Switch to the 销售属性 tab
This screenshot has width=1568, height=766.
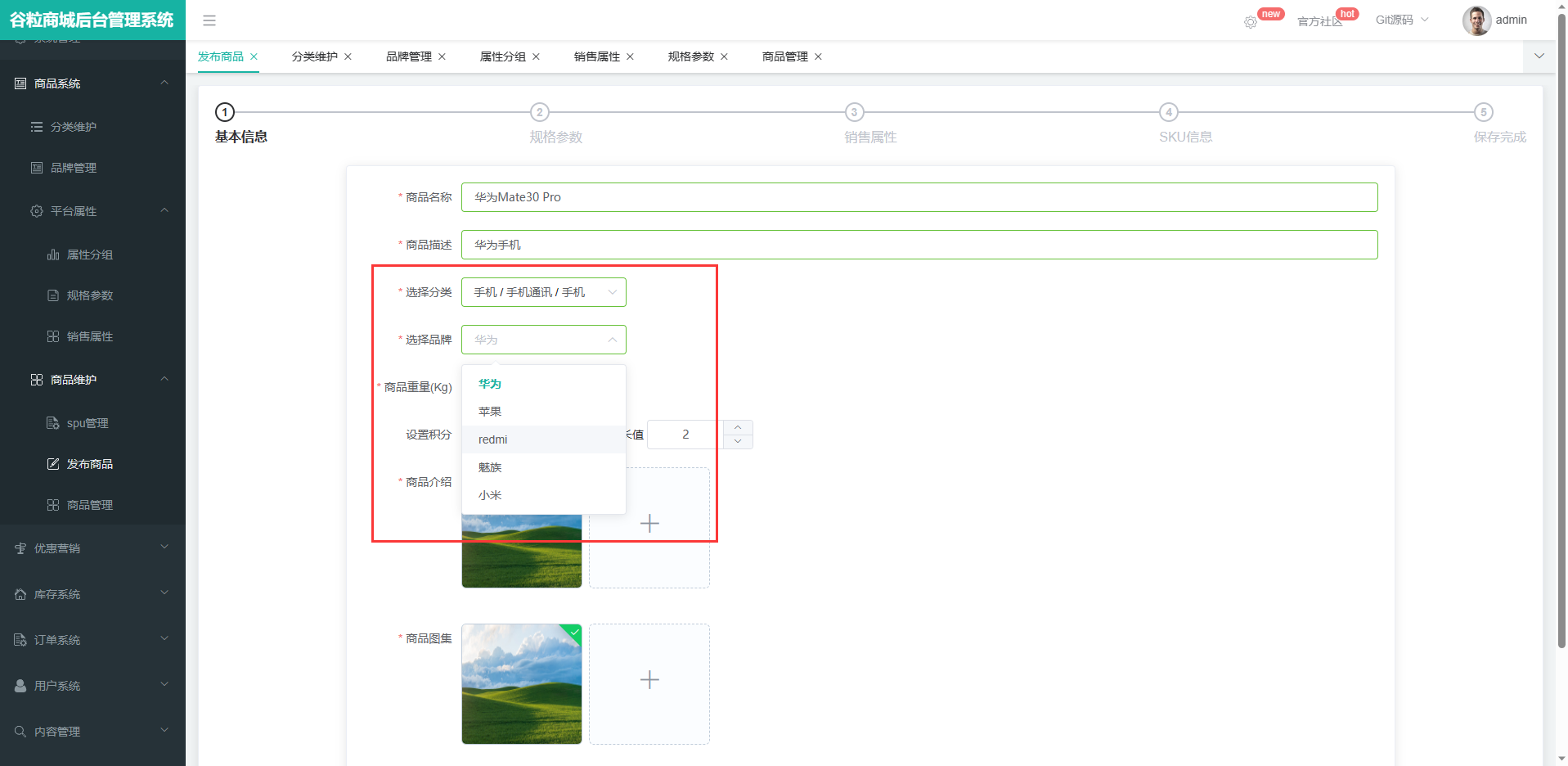pyautogui.click(x=596, y=56)
